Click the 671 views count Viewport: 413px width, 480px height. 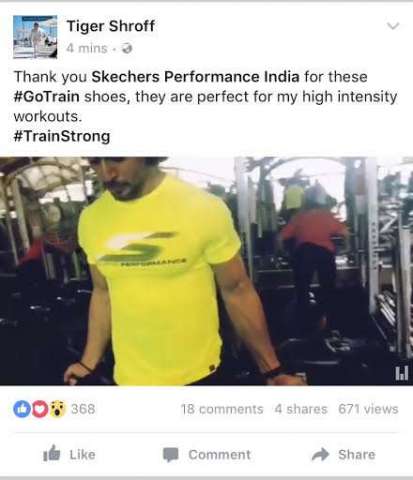coord(368,409)
